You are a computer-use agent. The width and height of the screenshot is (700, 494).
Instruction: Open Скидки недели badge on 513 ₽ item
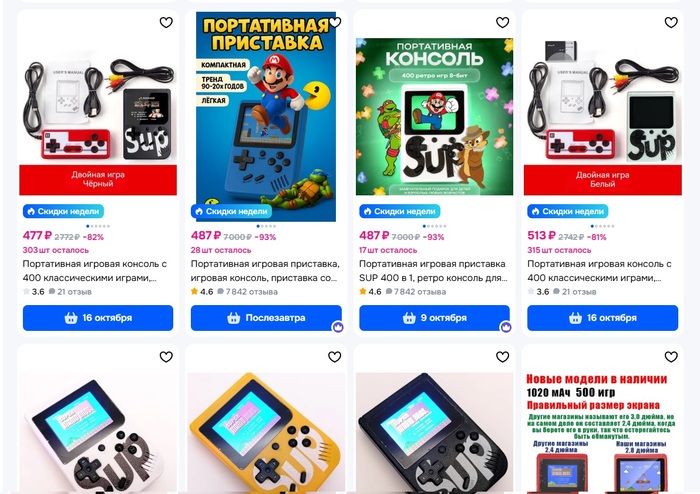568,211
